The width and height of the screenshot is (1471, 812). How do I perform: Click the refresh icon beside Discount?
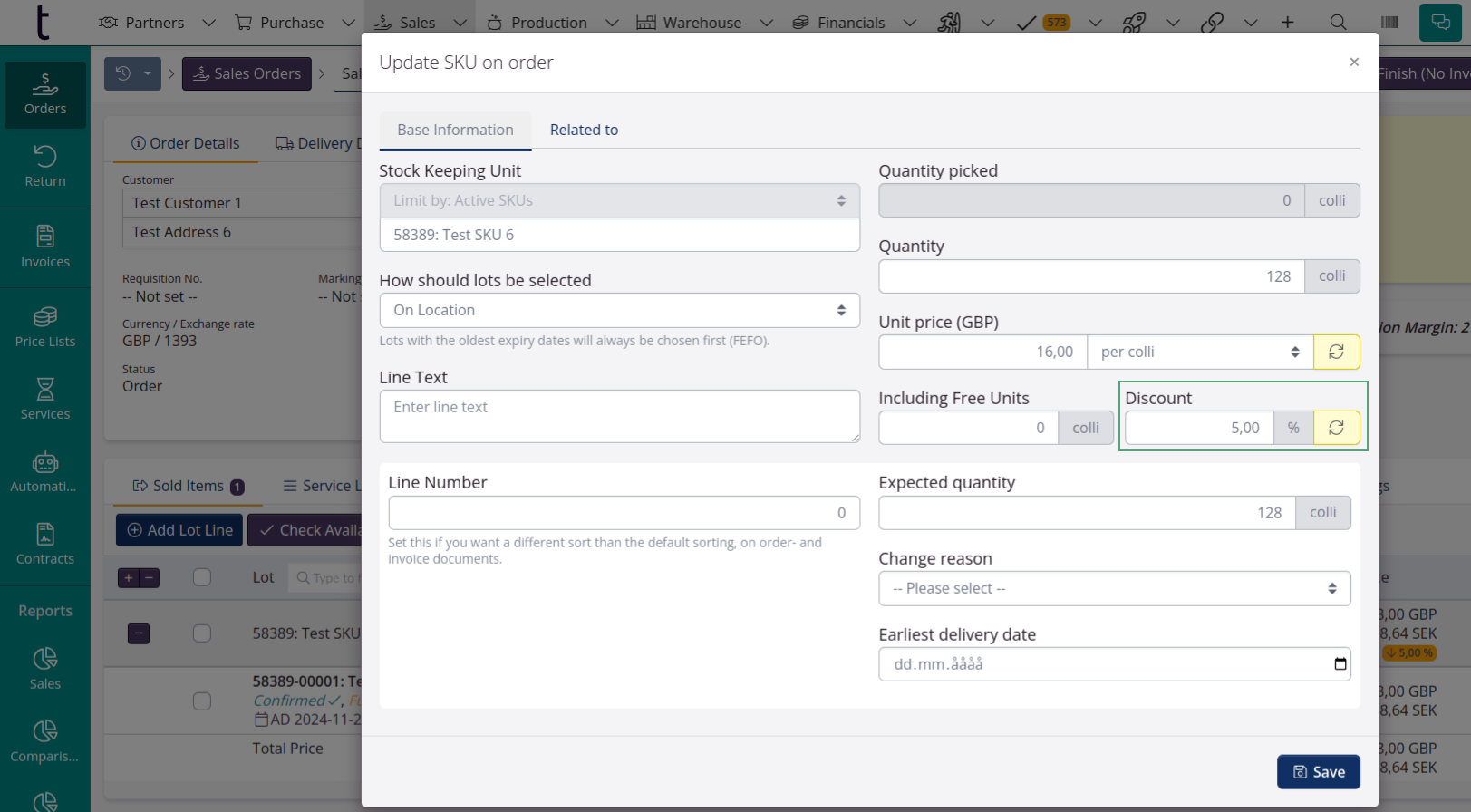coord(1336,428)
